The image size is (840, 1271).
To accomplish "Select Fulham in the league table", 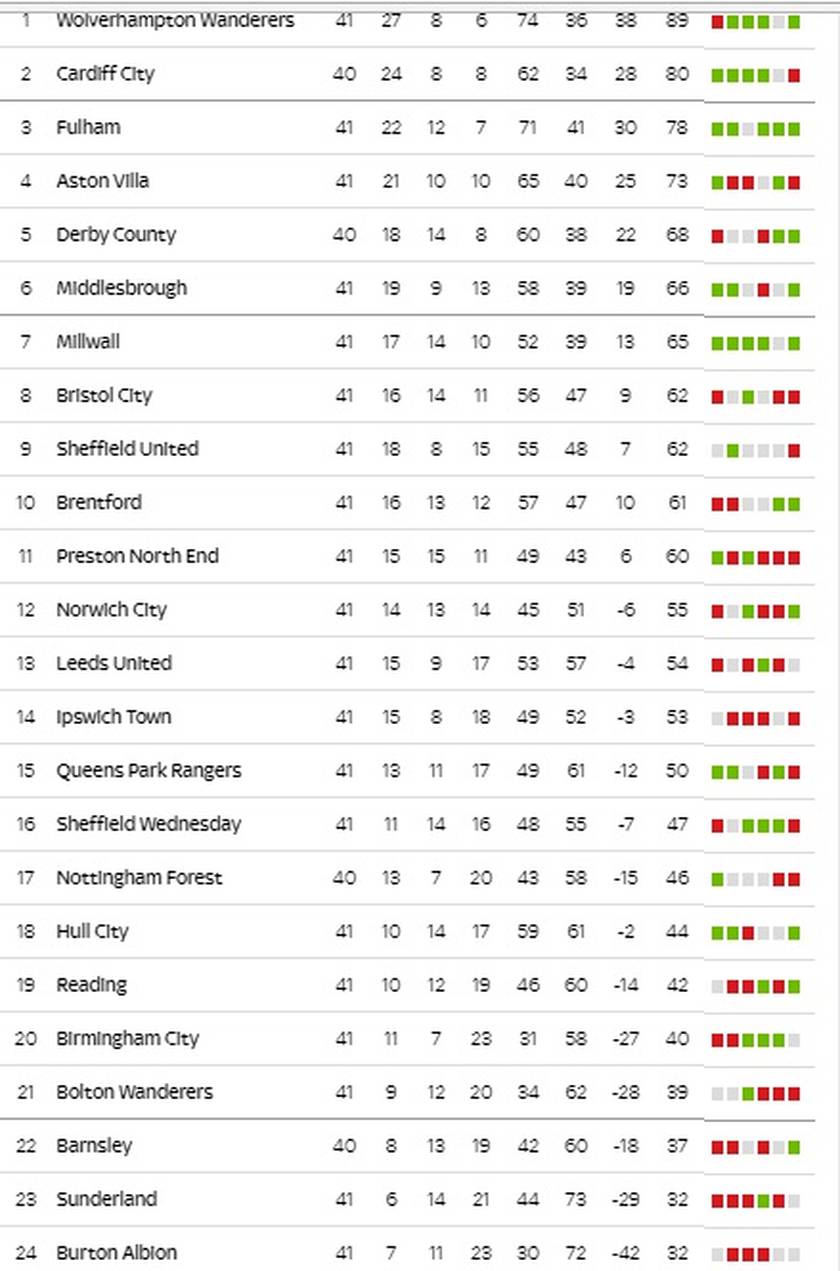I will tap(88, 127).
